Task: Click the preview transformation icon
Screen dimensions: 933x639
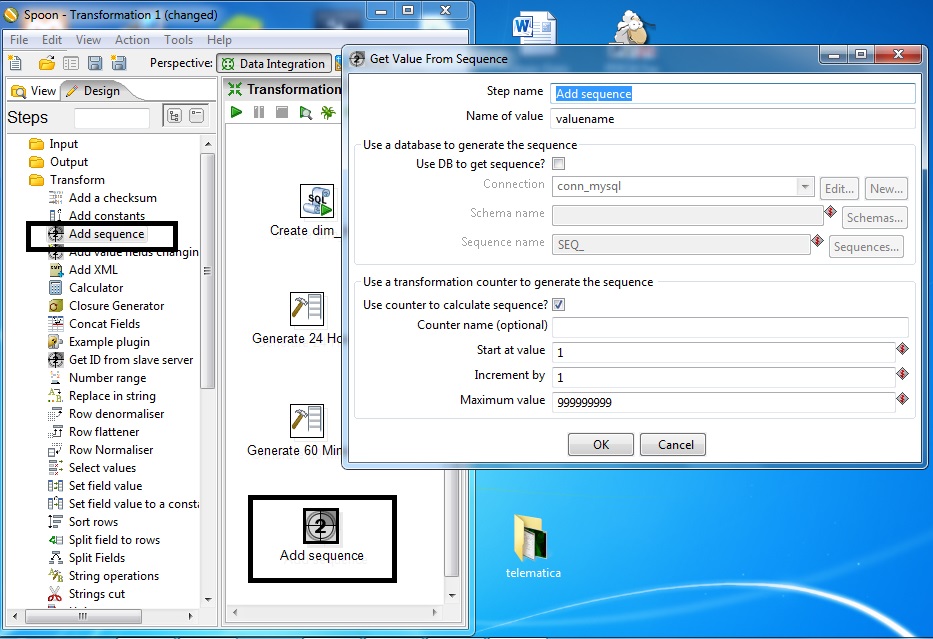Action: 305,112
